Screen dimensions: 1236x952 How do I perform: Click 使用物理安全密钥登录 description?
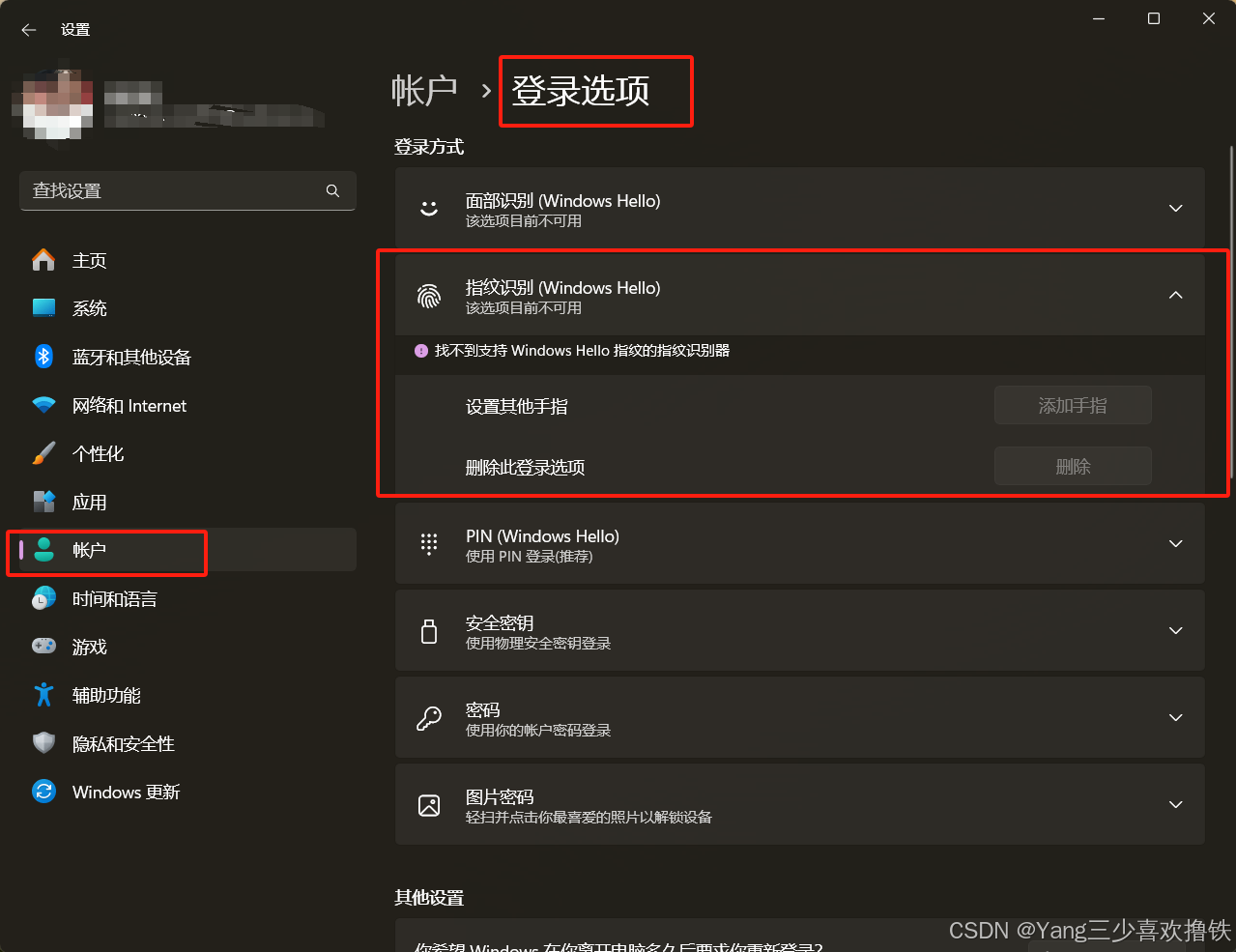click(538, 644)
